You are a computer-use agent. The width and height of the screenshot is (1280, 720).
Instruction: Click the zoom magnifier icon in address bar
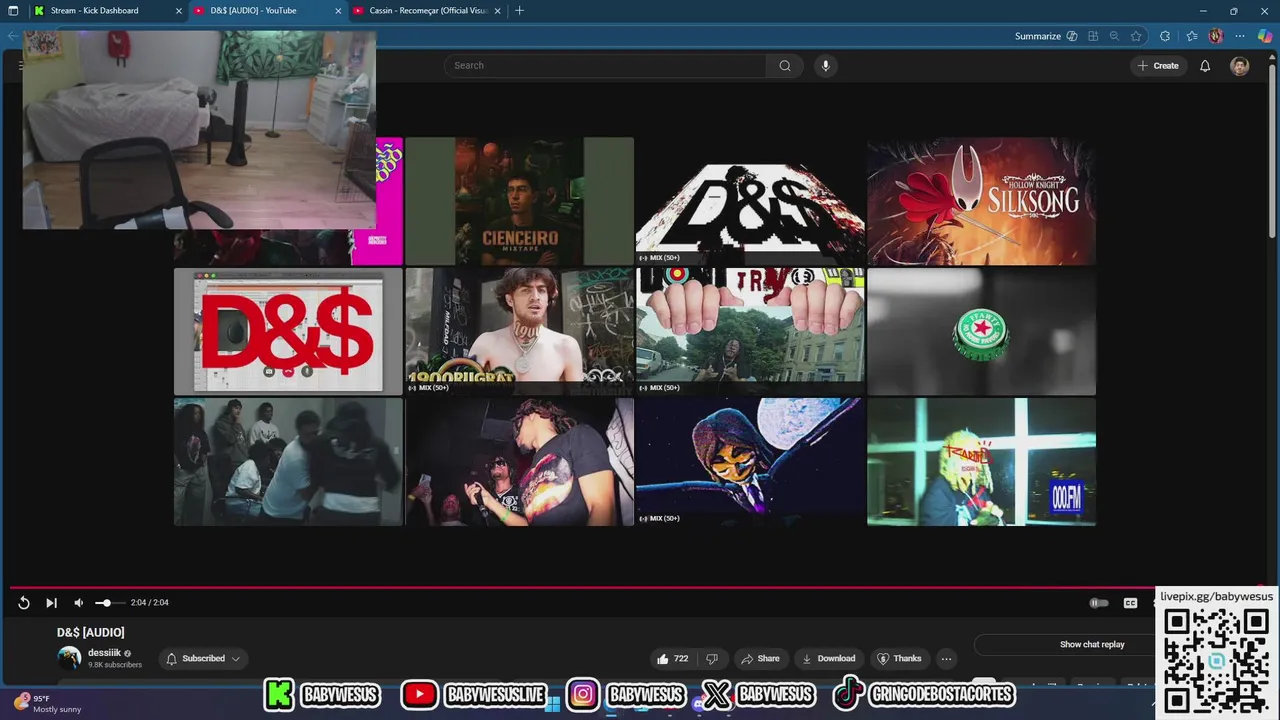tap(1114, 36)
